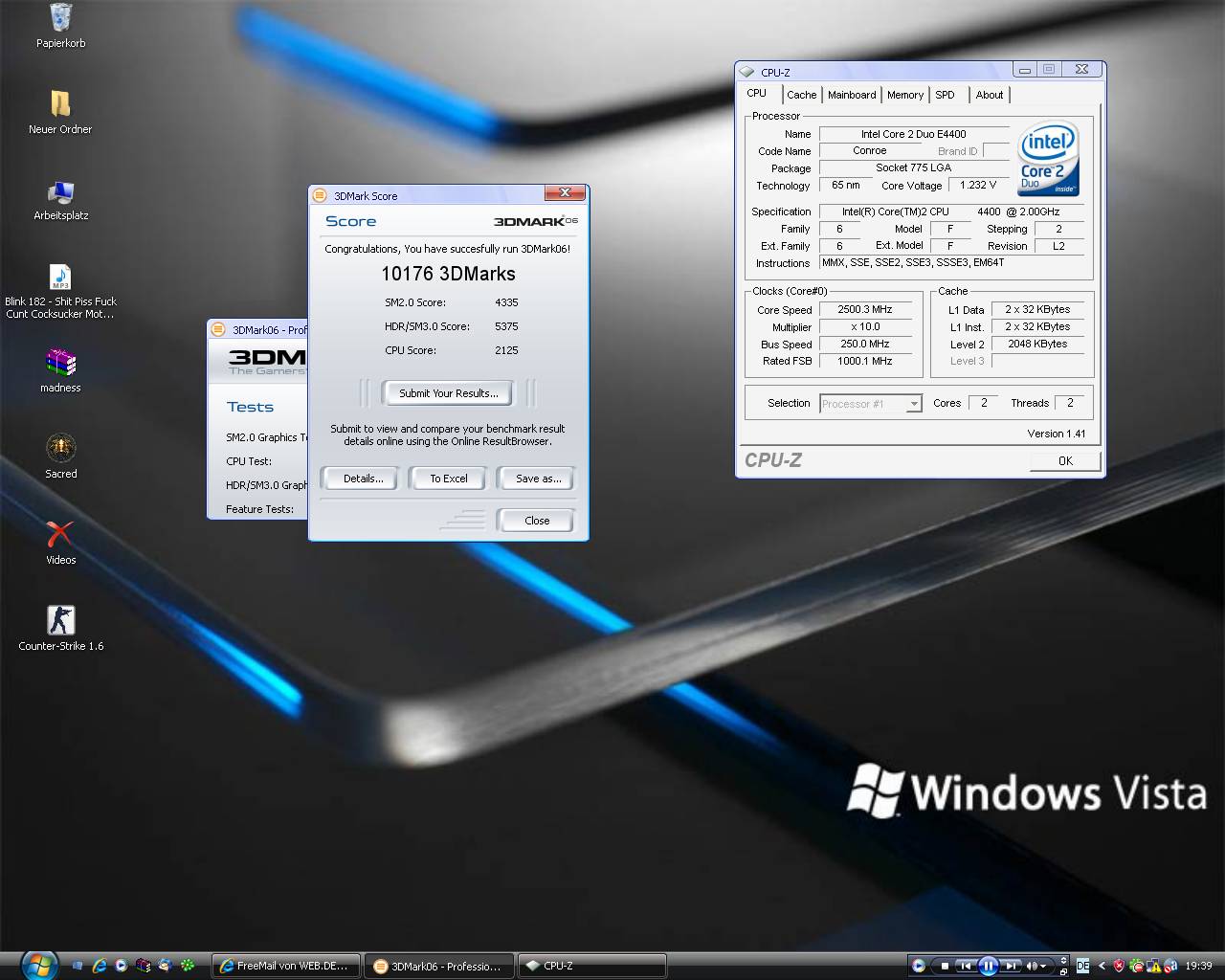Image resolution: width=1225 pixels, height=980 pixels.
Task: Switch to FreeMail von WEB.DE taskbar button
Action: (x=286, y=966)
